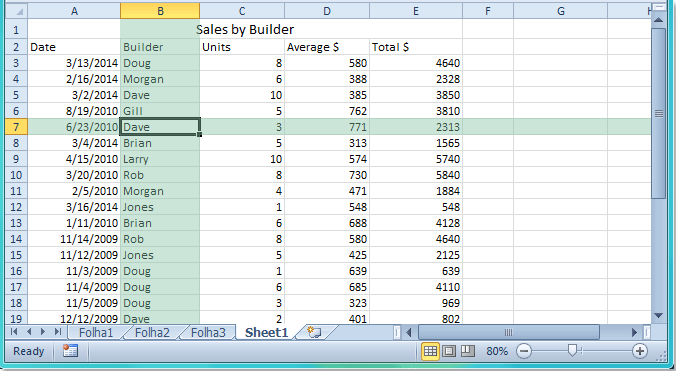Click the vertical split box above scrollbar
Image resolution: width=676 pixels, height=371 pixels.
pyautogui.click(x=658, y=7)
